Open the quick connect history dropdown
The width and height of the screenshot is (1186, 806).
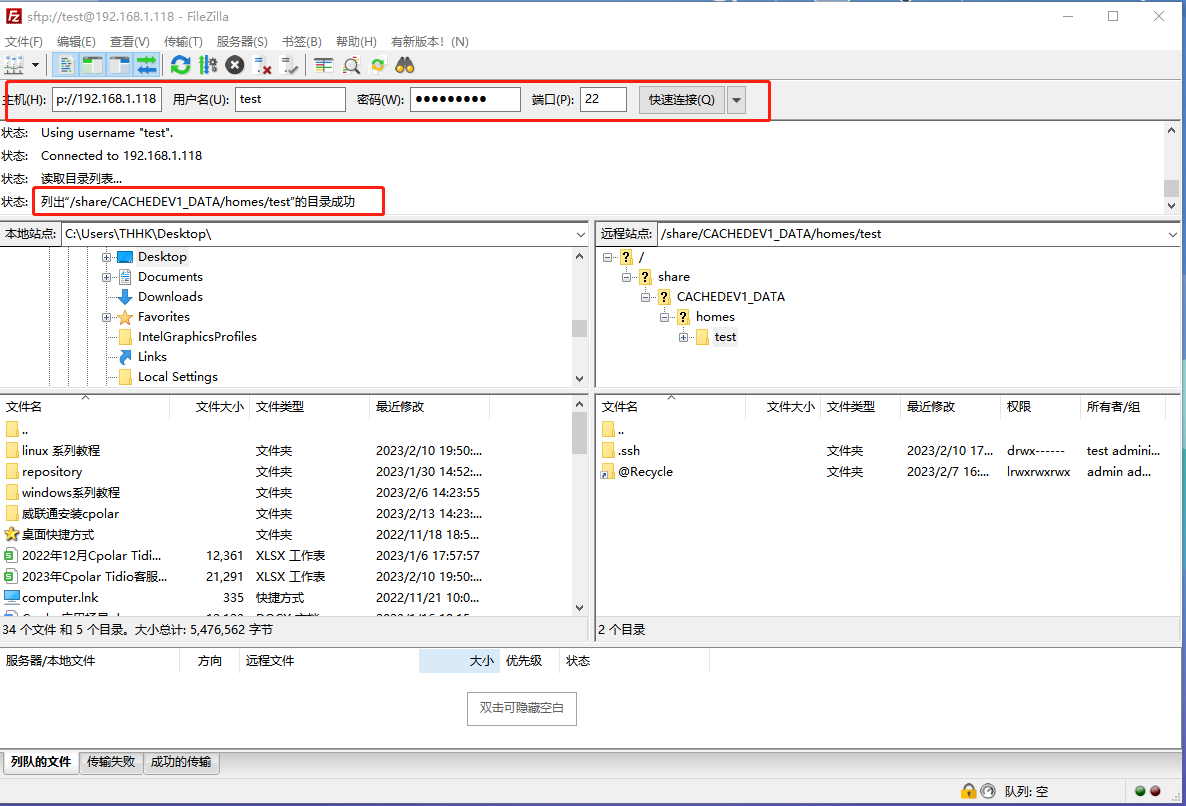(736, 100)
